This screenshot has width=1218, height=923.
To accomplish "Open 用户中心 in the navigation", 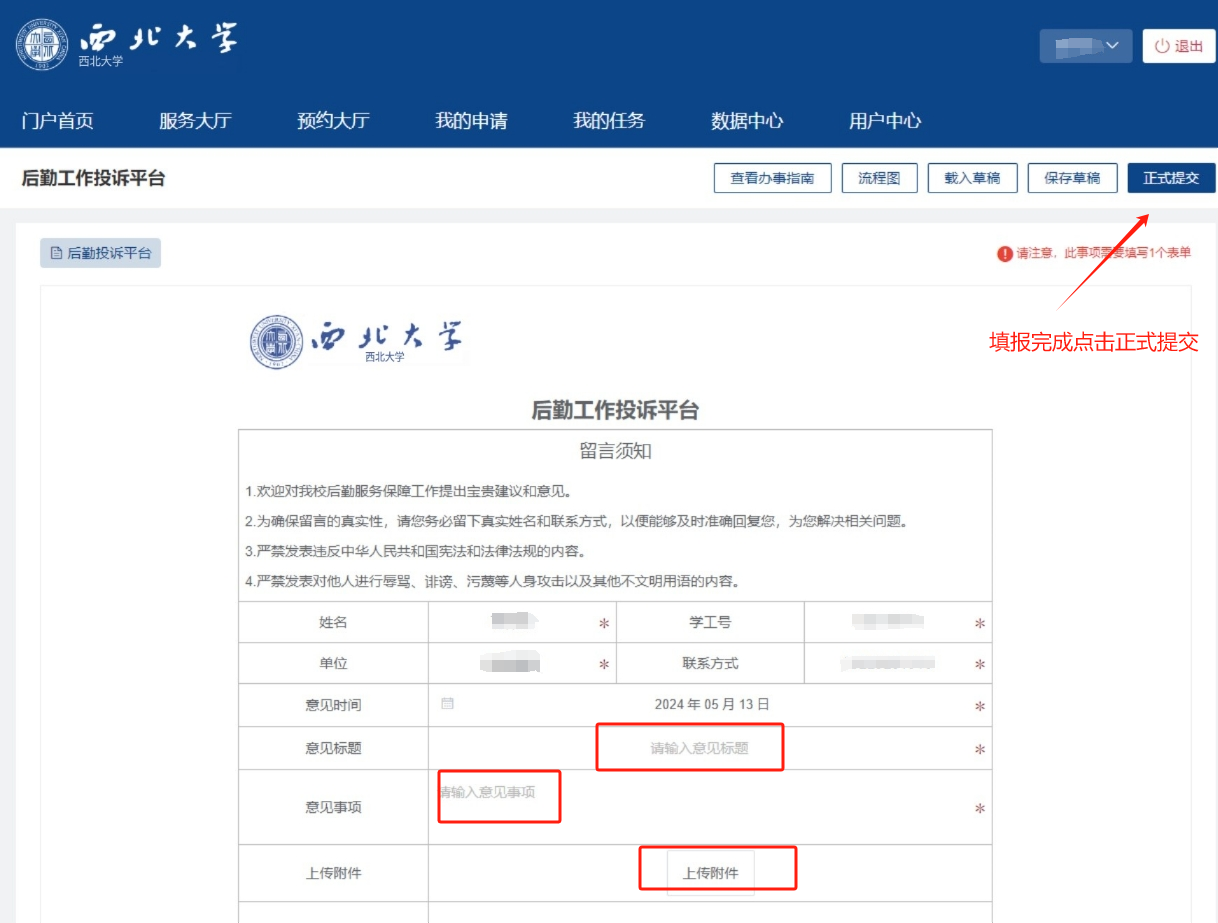I will tap(885, 121).
